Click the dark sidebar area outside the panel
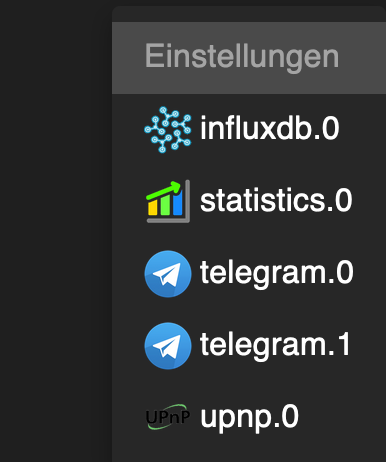This screenshot has height=462, width=386. pos(56,233)
